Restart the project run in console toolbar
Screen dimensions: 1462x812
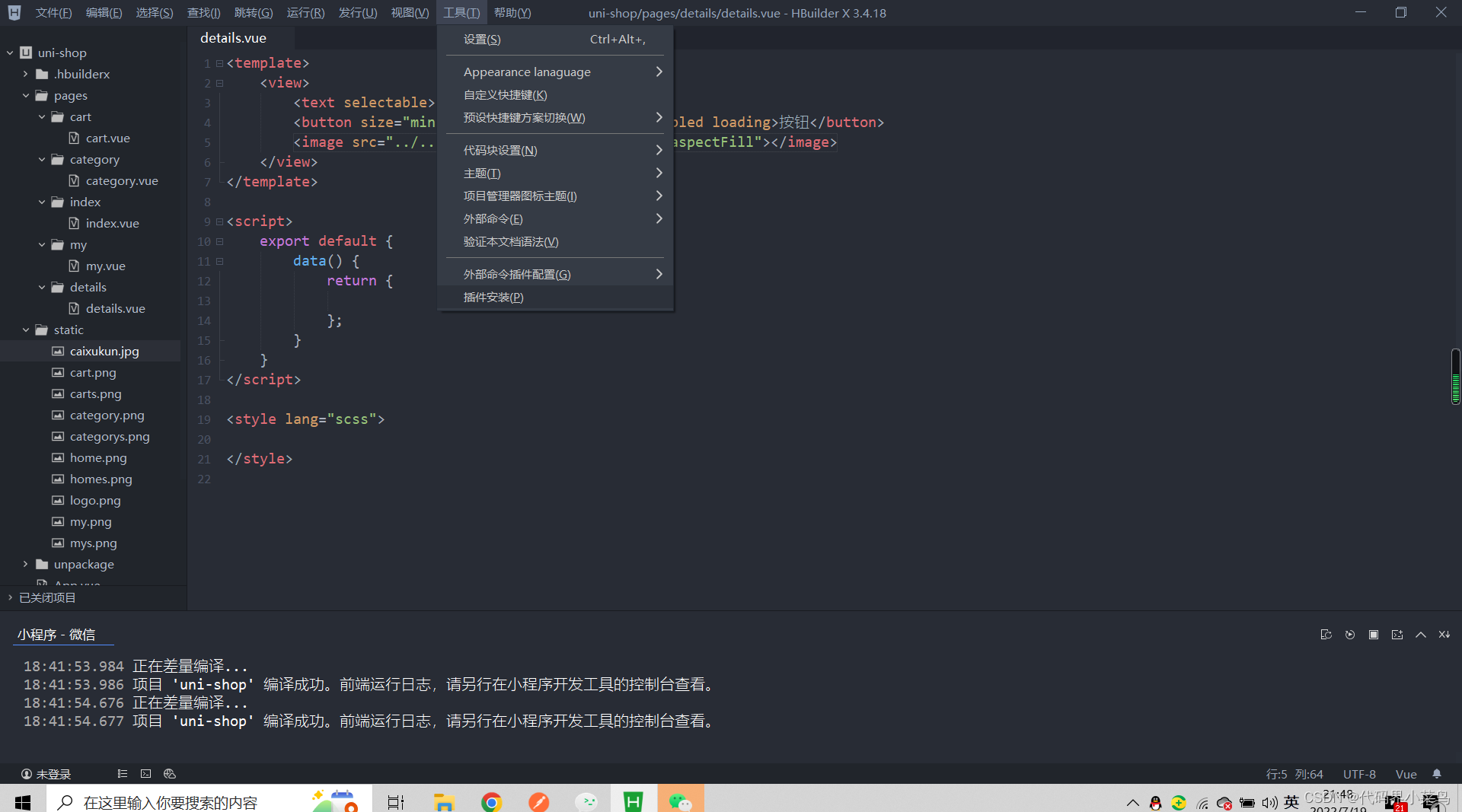1349,635
